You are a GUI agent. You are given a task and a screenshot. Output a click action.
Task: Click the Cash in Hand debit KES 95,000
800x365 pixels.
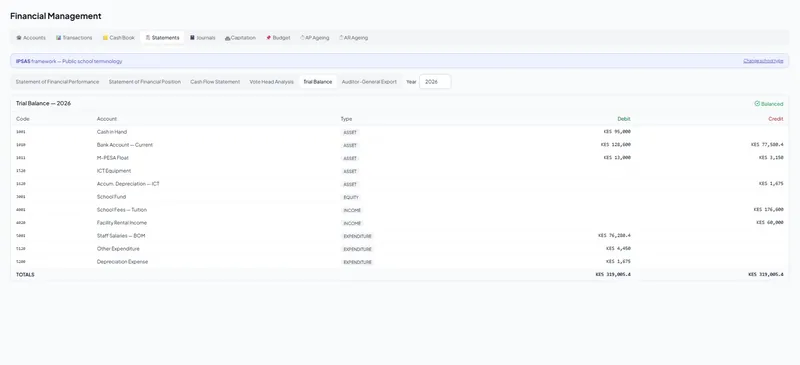point(617,132)
